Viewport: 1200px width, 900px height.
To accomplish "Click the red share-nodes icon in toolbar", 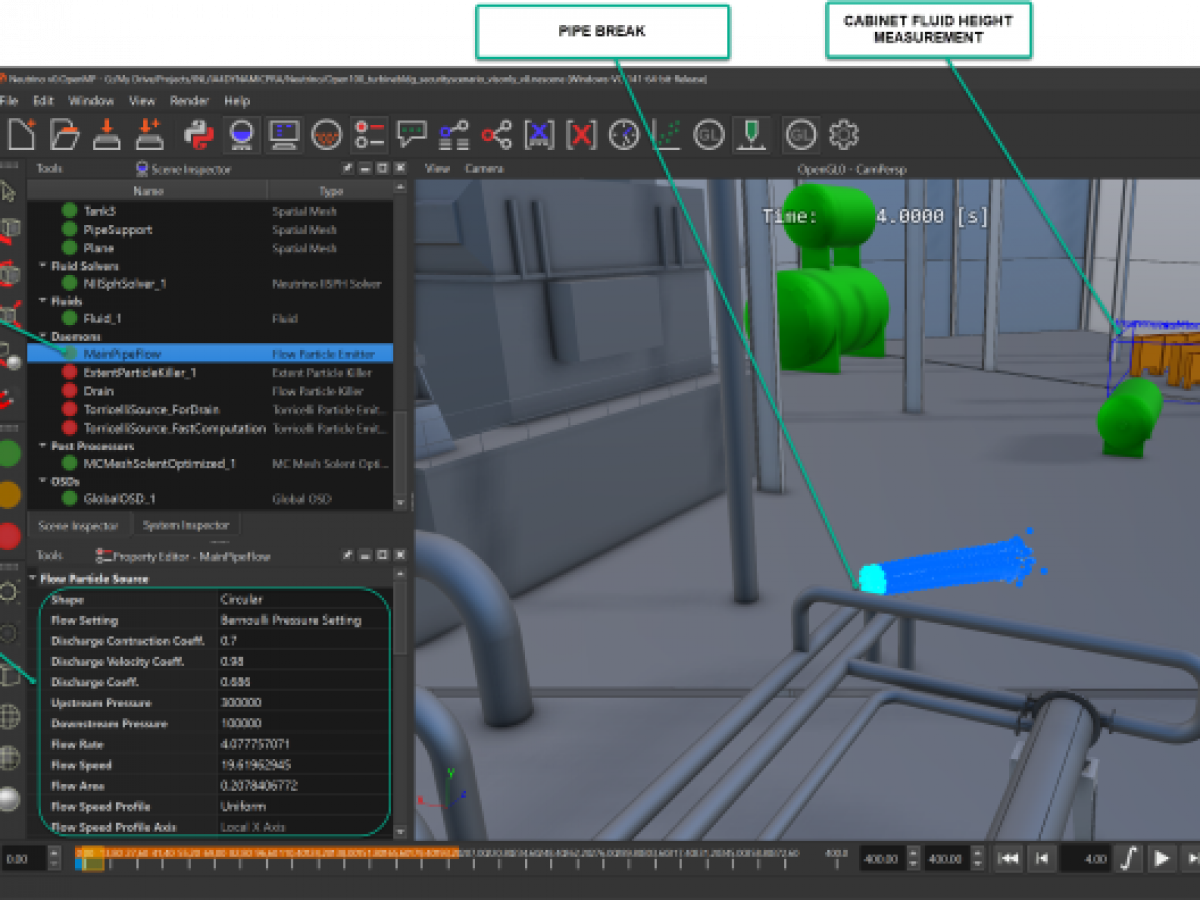I will [x=496, y=134].
